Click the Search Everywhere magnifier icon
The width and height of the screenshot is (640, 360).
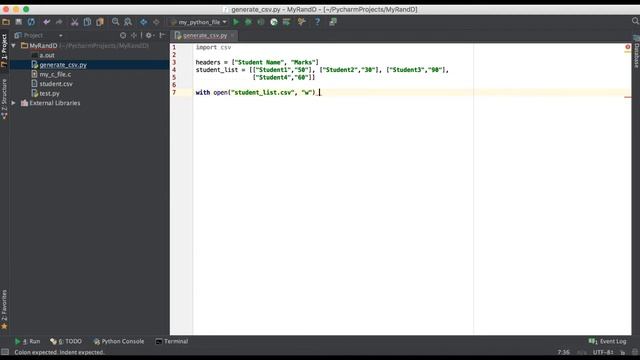coord(635,21)
